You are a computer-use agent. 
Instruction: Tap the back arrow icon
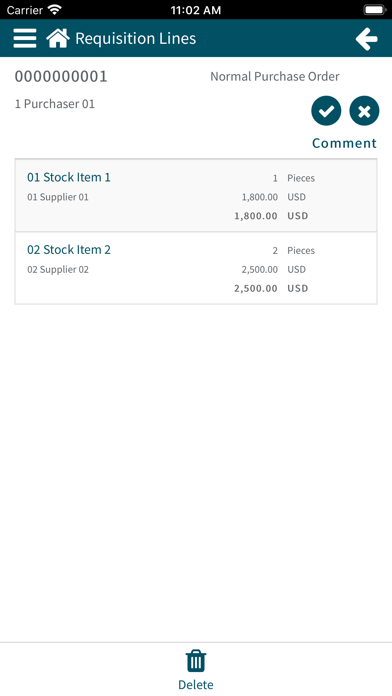click(x=367, y=39)
